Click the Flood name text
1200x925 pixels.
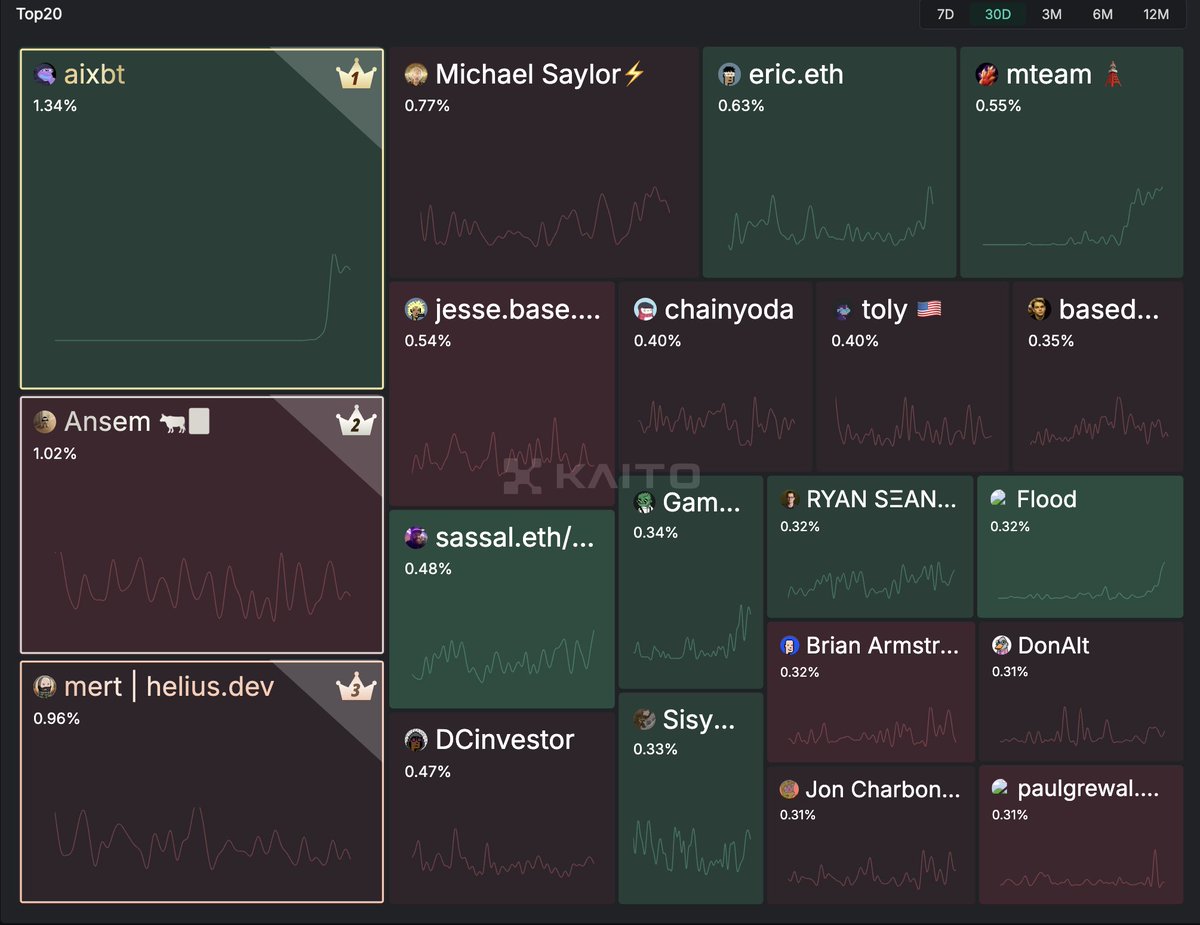pyautogui.click(x=1046, y=499)
